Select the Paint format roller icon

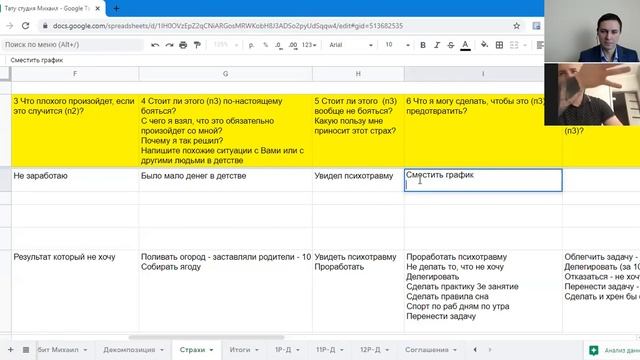197,45
